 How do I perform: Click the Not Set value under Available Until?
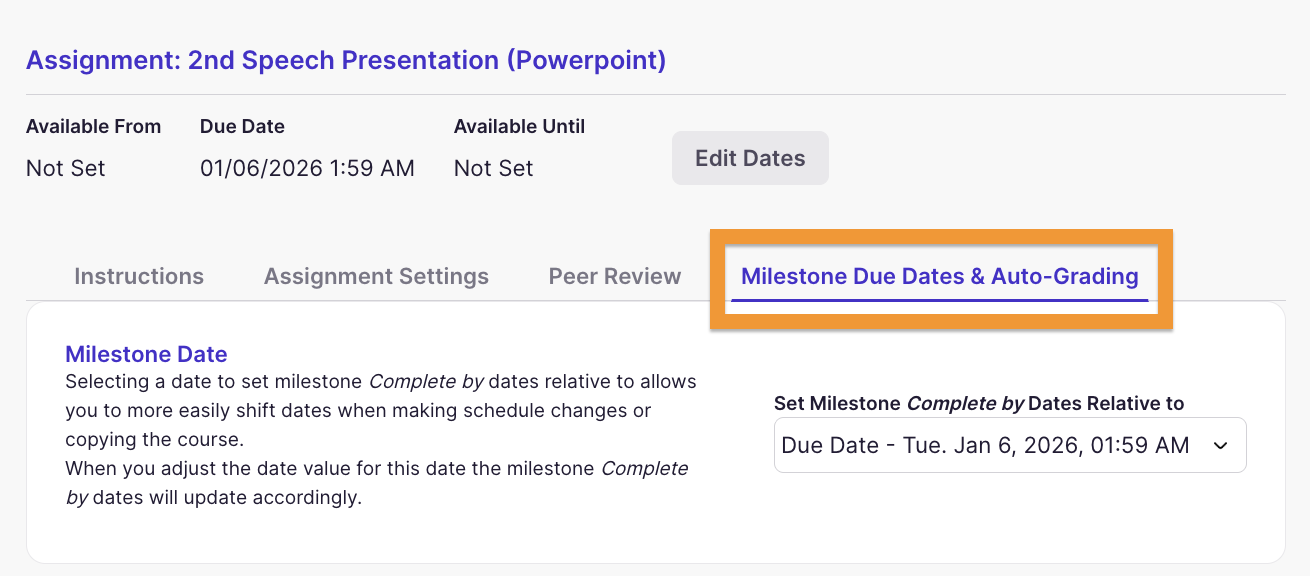[493, 168]
